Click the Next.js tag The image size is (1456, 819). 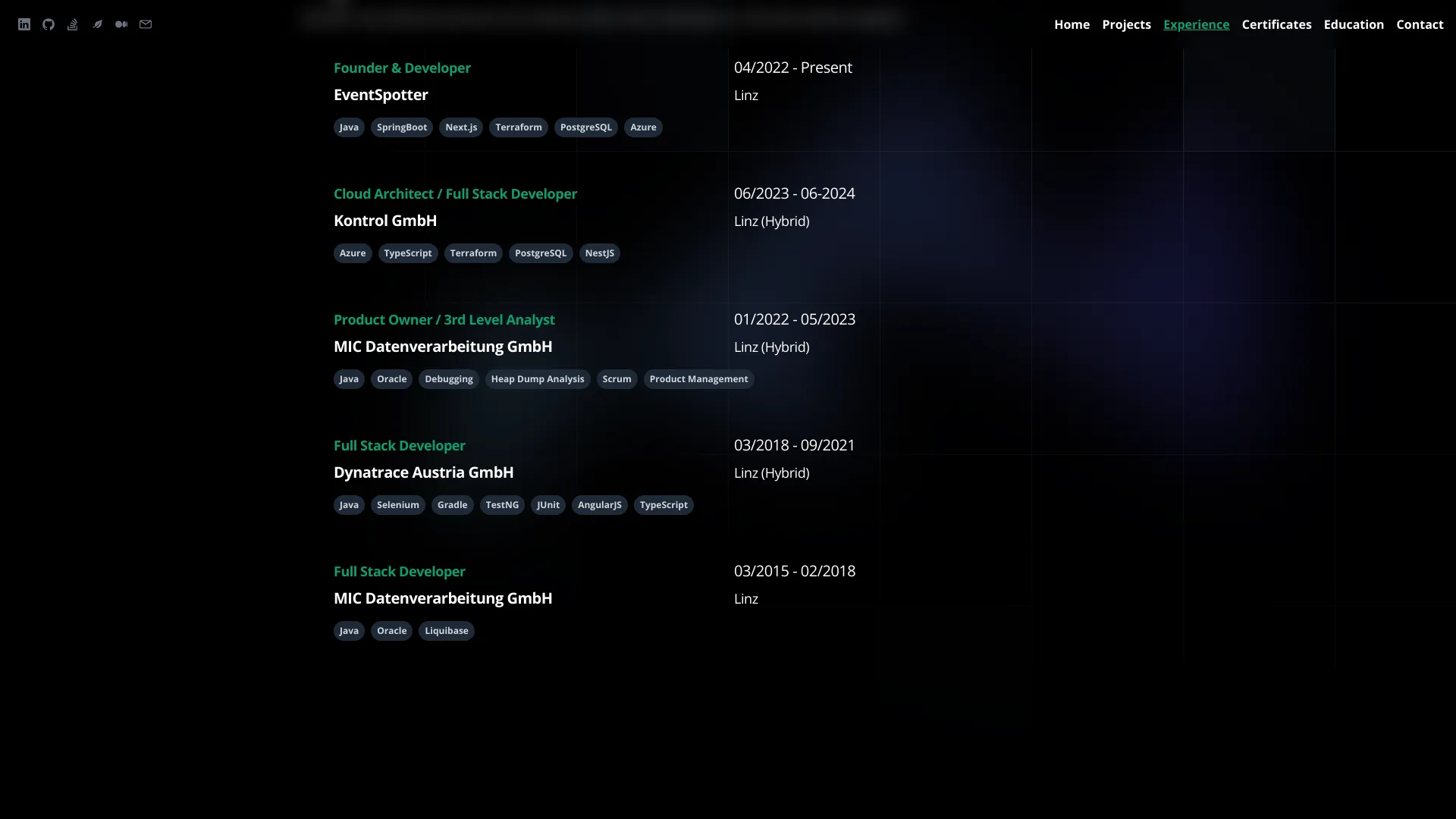point(461,127)
